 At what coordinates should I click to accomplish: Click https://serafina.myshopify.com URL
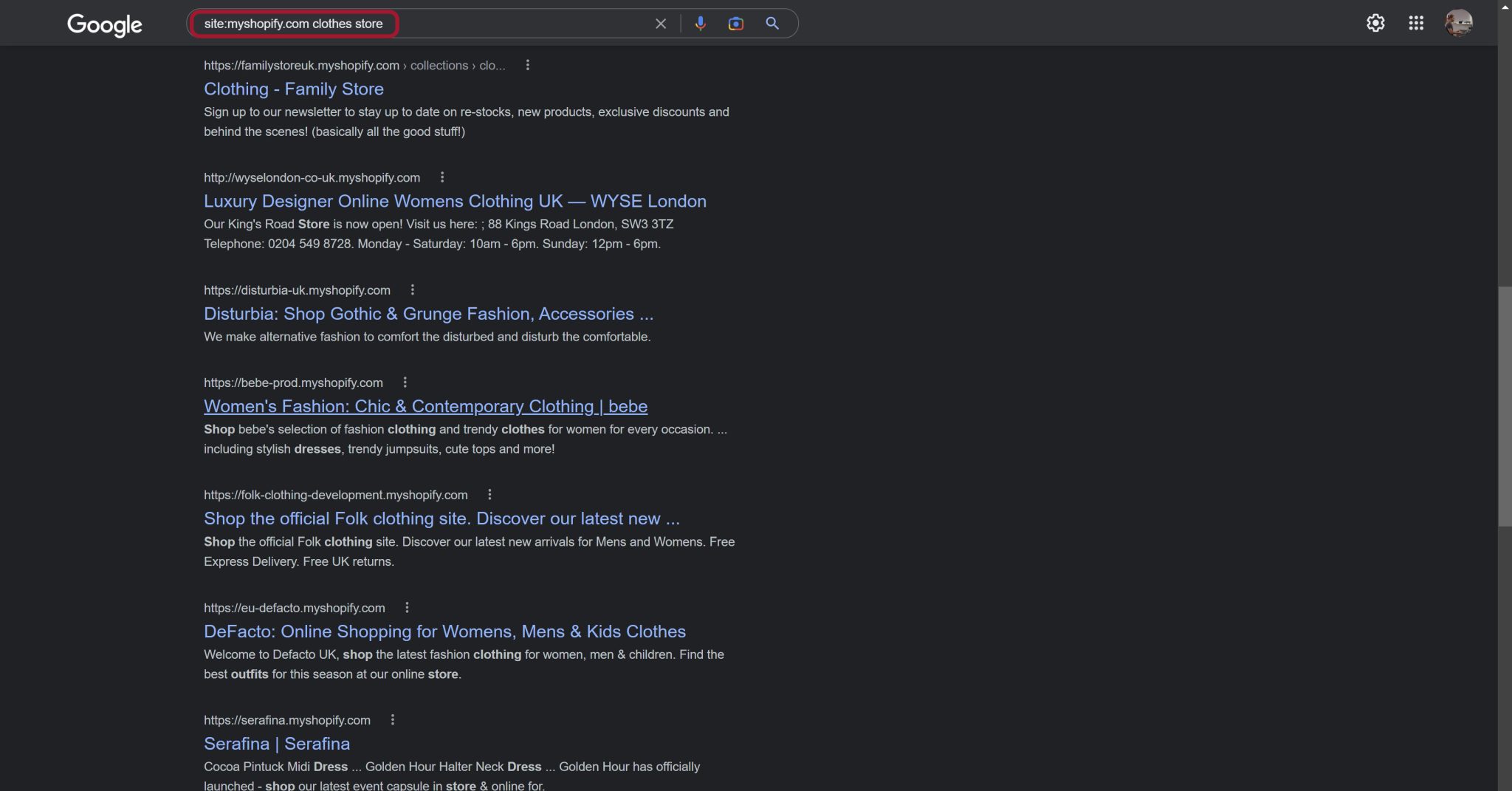click(x=287, y=720)
